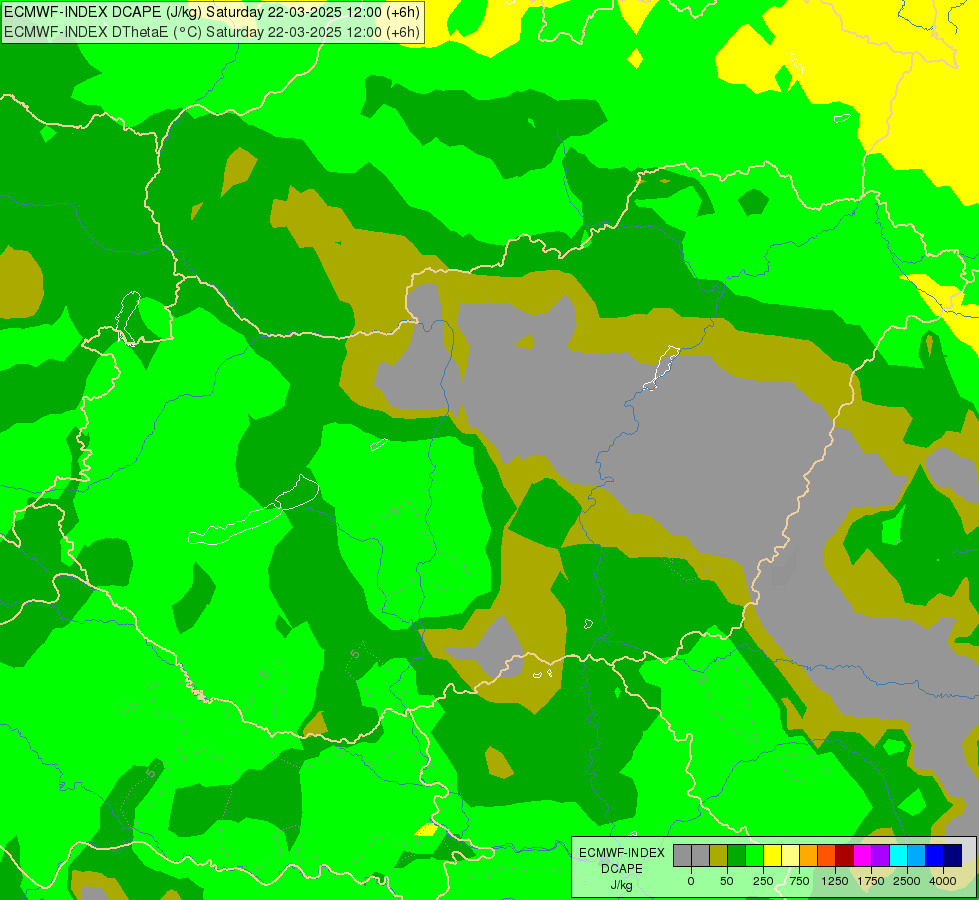Screen dimensions: 979x900
Task: Pick the light blue legend swatch
Action: pyautogui.click(x=917, y=855)
